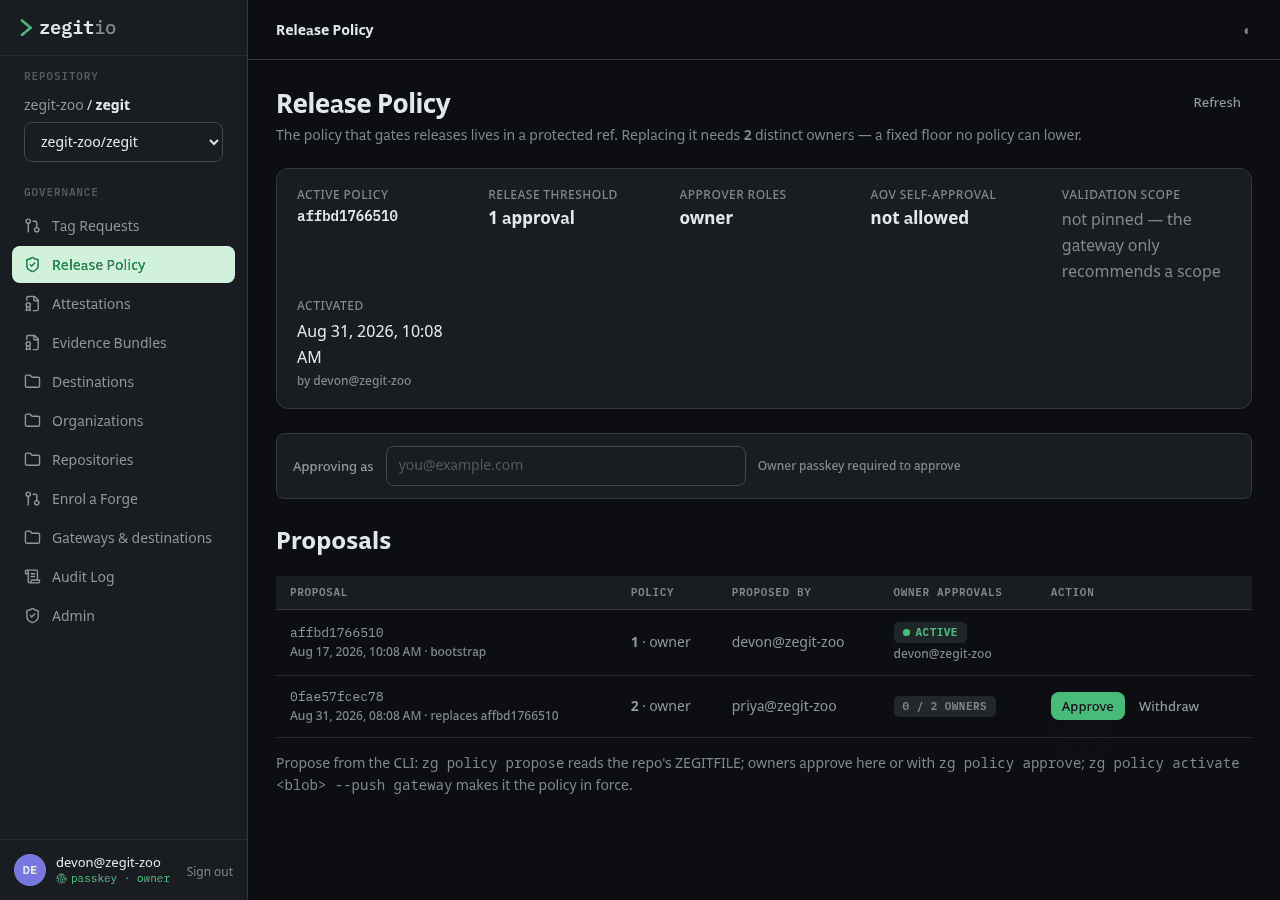This screenshot has height=900, width=1280.
Task: Click the PROPOSAL column header
Action: [319, 592]
